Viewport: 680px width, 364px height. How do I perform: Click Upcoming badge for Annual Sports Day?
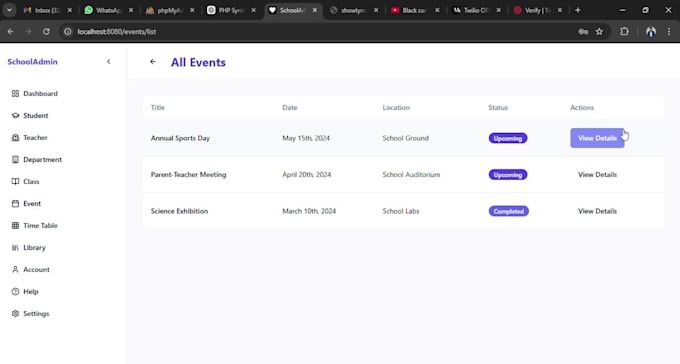coord(508,138)
